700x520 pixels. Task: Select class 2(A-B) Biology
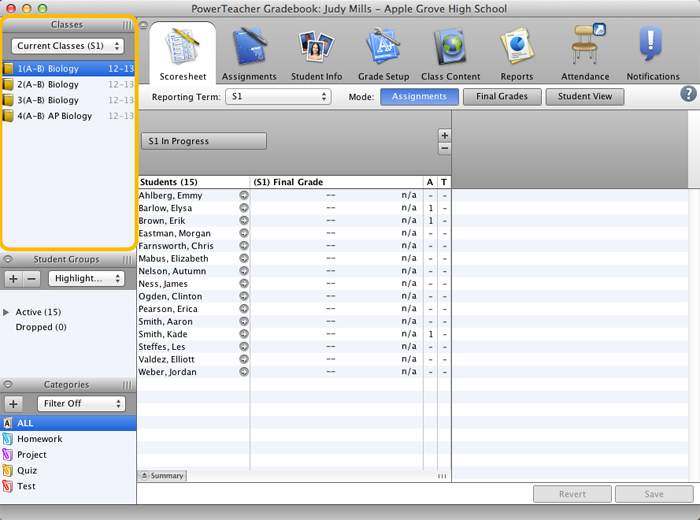click(69, 84)
